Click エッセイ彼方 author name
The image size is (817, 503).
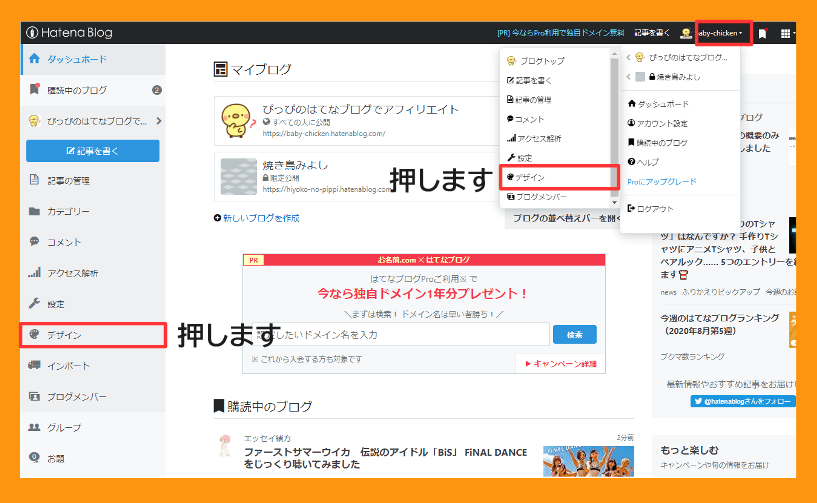(x=267, y=438)
